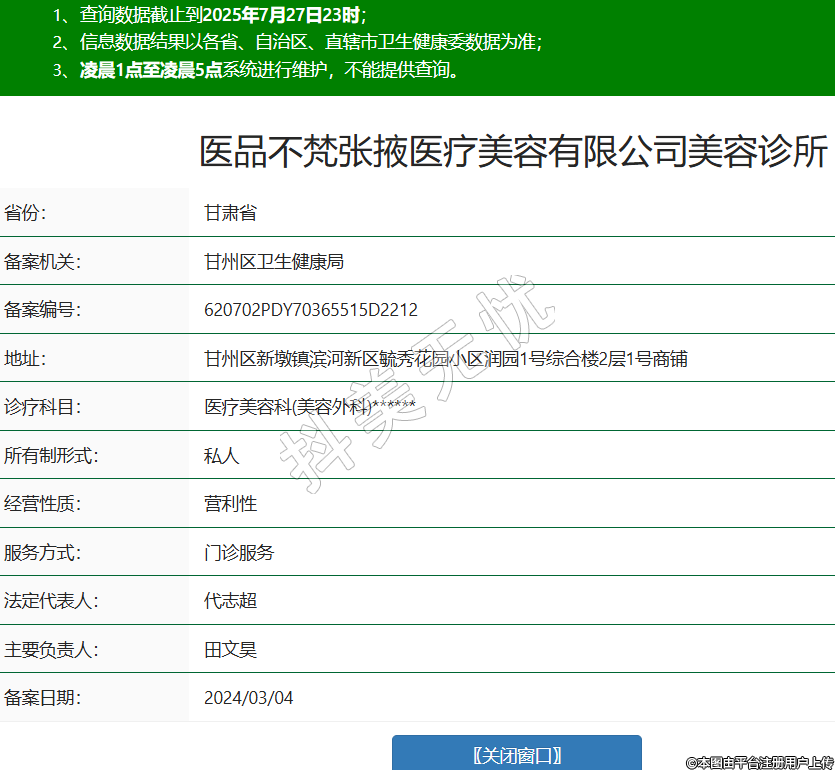Click the notice line about data cutoff date
The width and height of the screenshot is (835, 770).
210,15
